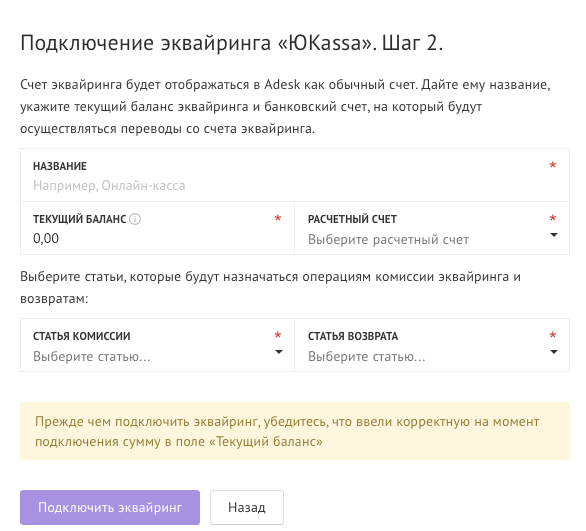The width and height of the screenshot is (586, 531).
Task: Click the СТАТЬЯ ВОЗВРАТА label
Action: [x=353, y=336]
